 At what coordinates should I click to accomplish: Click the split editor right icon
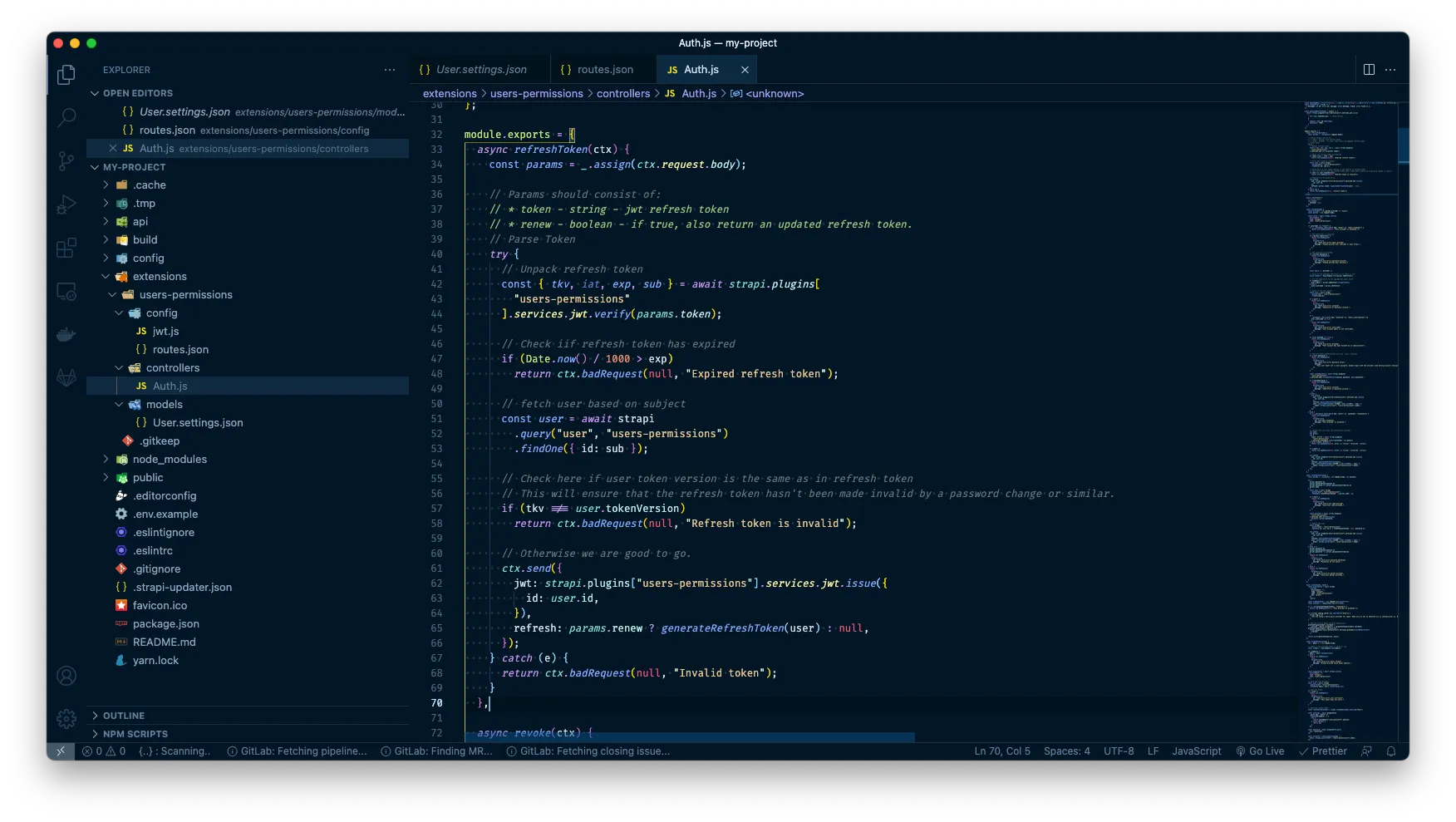click(x=1369, y=70)
